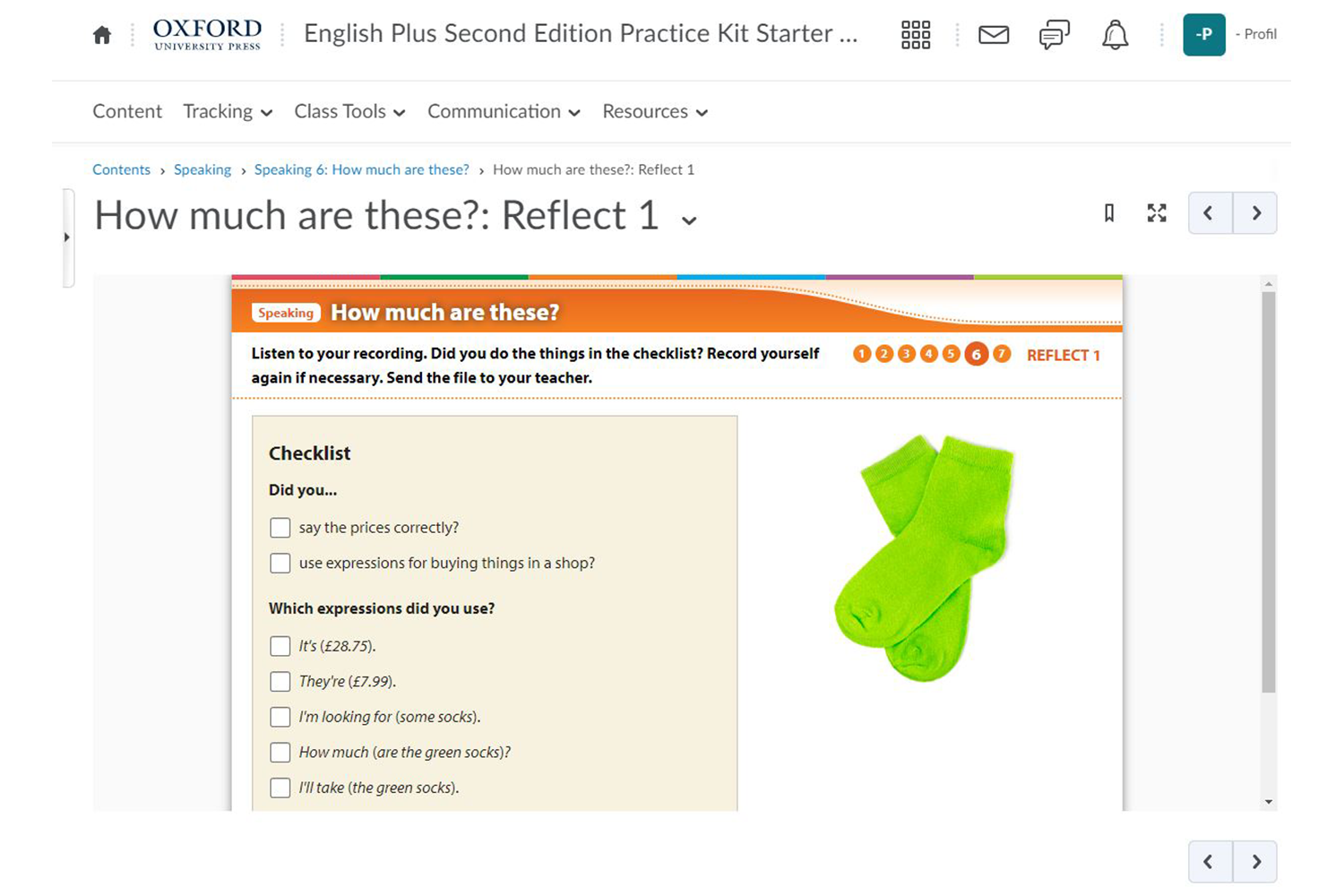This screenshot has height=896, width=1344.
Task: Tick the 'They're (£7.99)' checkbox
Action: pyautogui.click(x=280, y=682)
